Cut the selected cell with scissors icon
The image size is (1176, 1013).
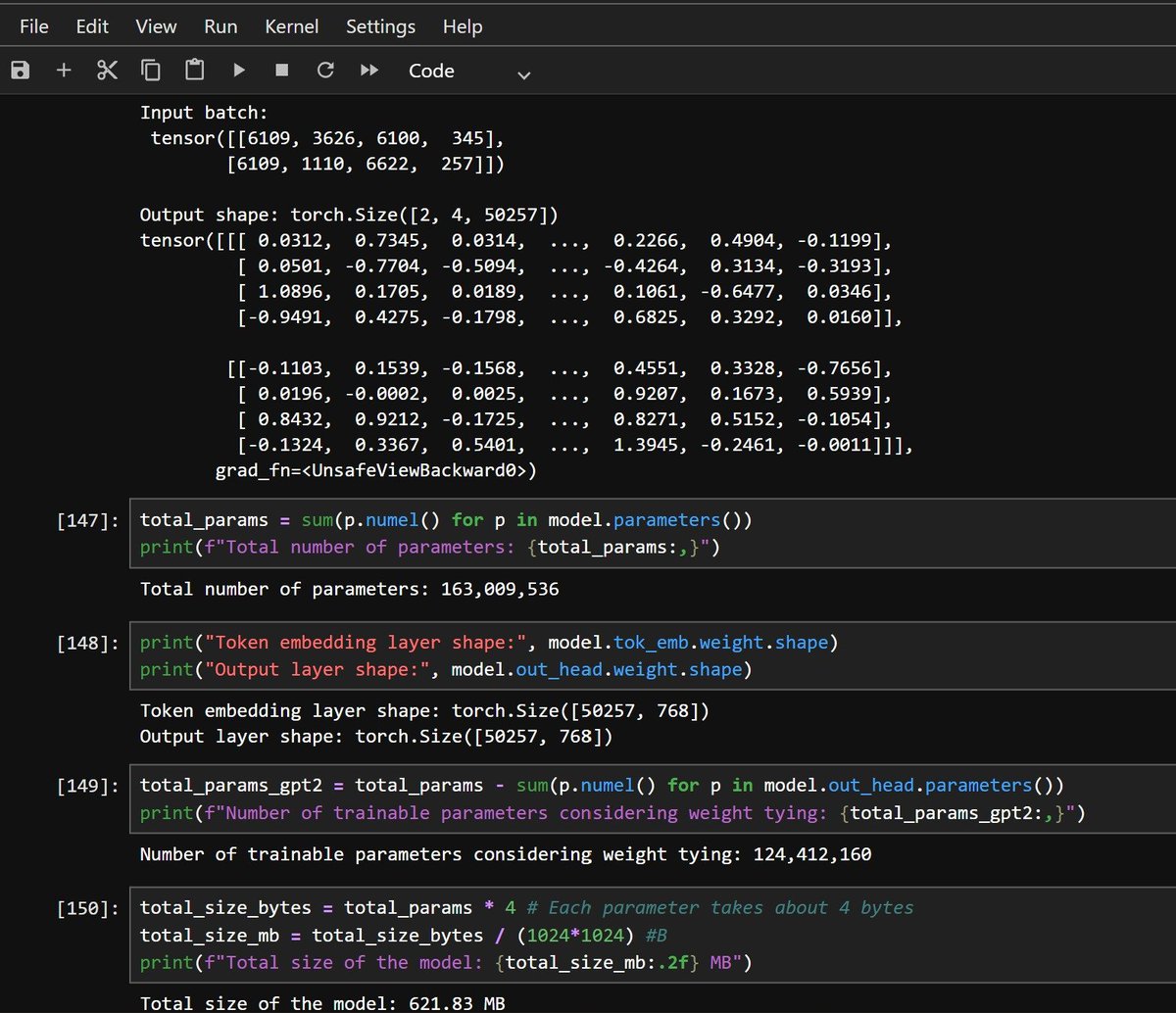point(107,71)
